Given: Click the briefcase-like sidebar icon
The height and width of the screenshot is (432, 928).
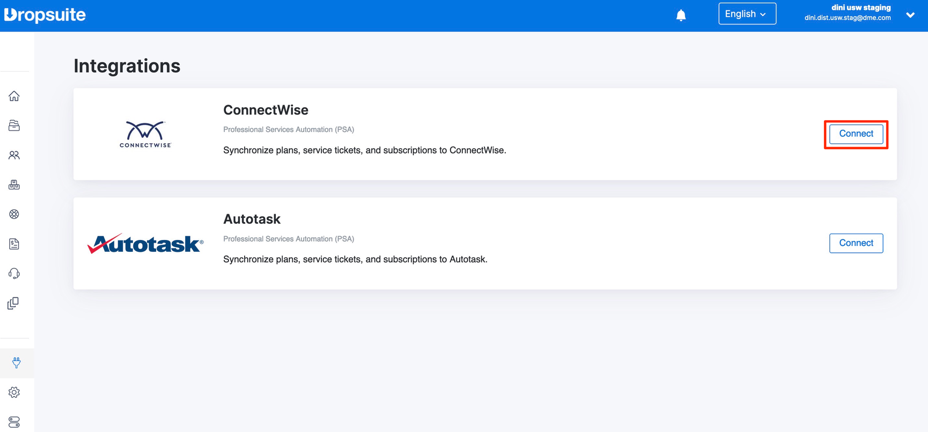Looking at the screenshot, I should (x=14, y=185).
